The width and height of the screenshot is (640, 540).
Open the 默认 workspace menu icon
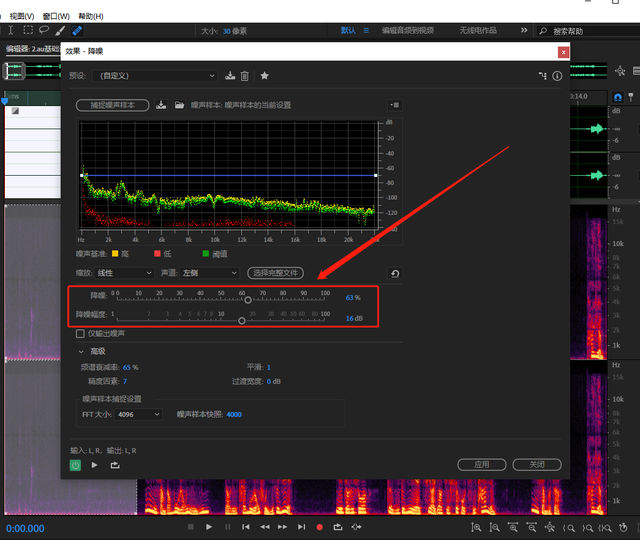[366, 31]
